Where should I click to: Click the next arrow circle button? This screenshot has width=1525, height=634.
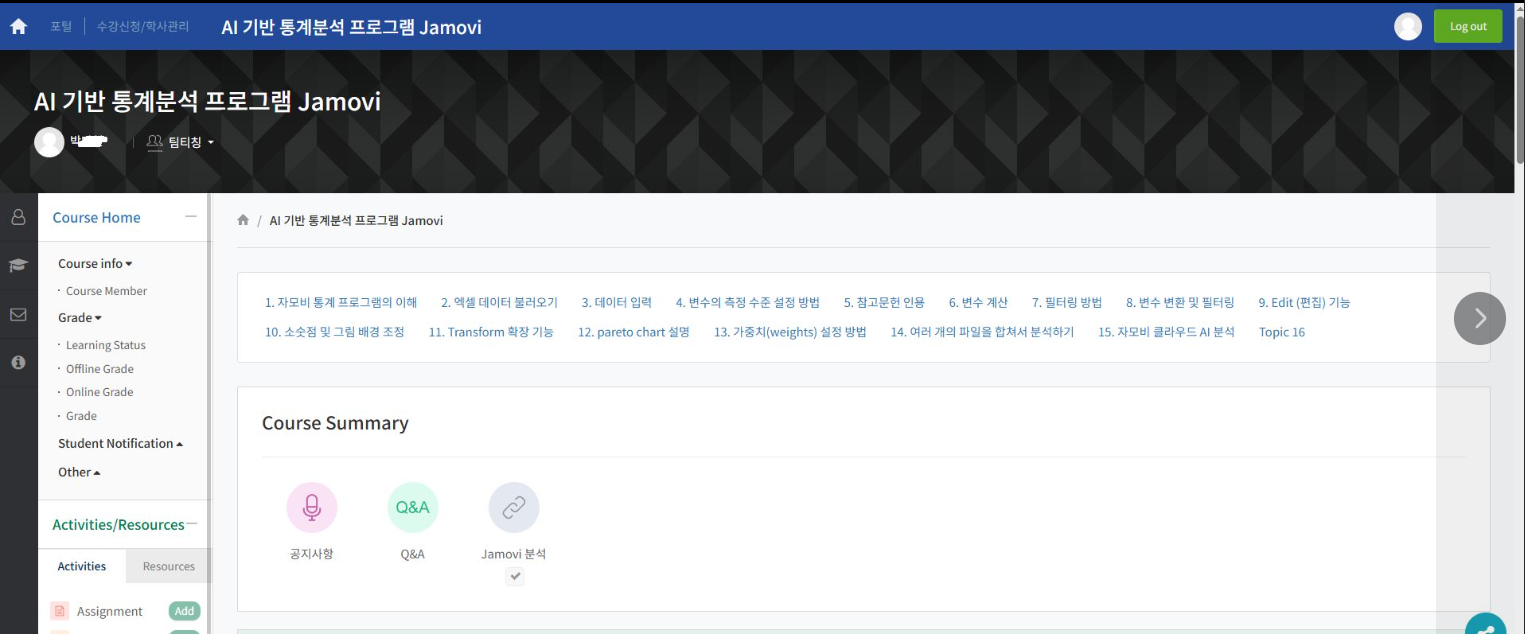click(1480, 318)
